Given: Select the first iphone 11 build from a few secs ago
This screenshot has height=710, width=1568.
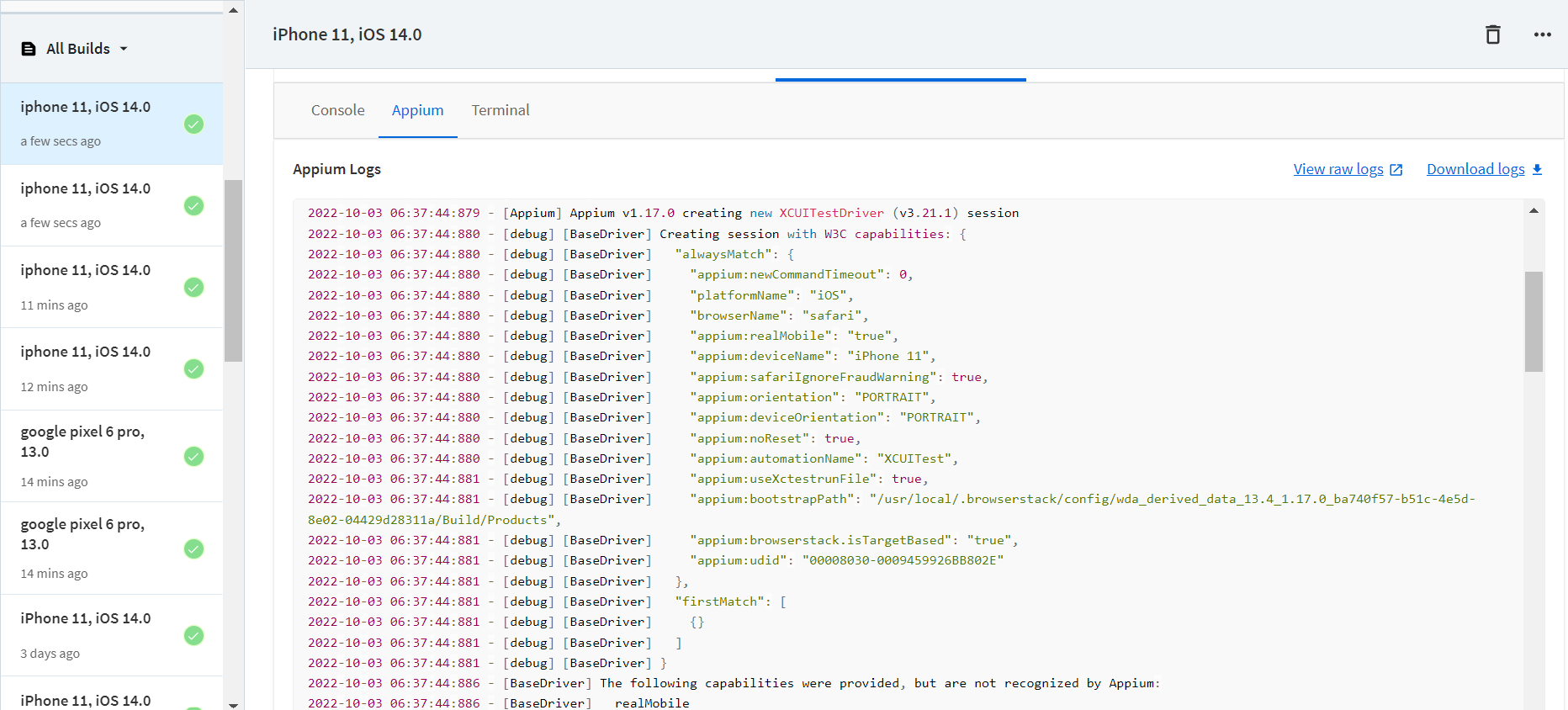Looking at the screenshot, I should tap(112, 124).
